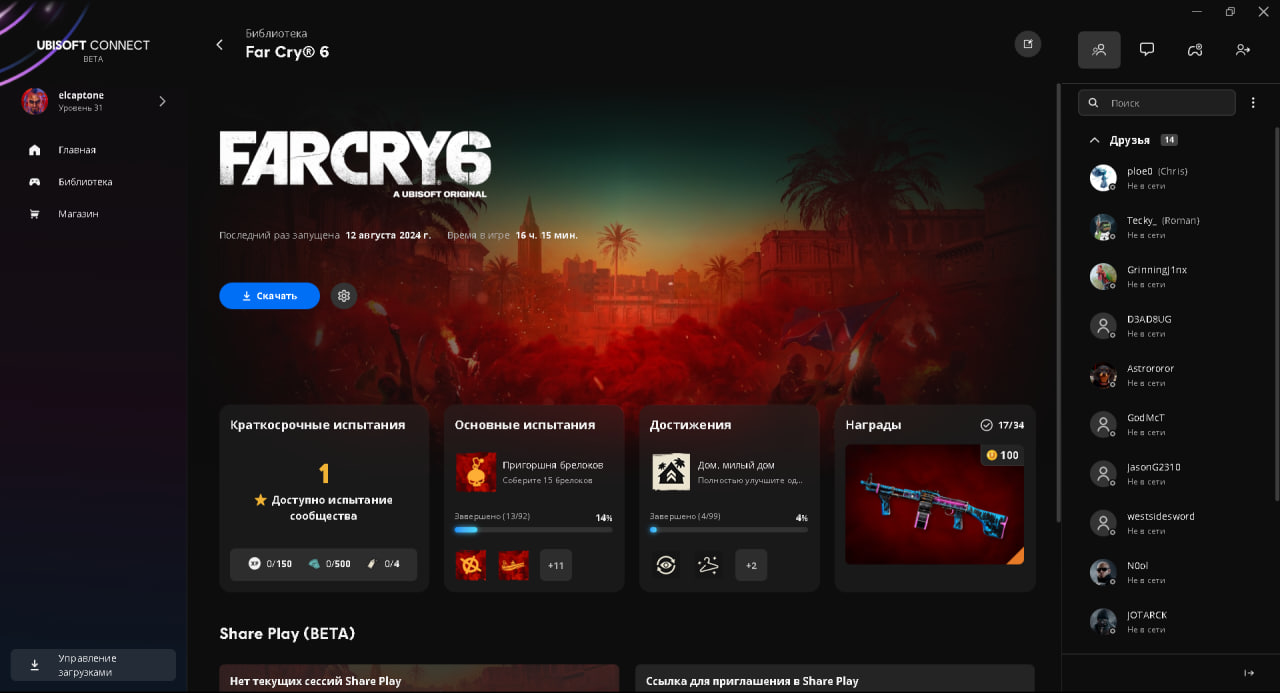Go back with the left arrow
Viewport: 1280px width, 693px height.
[x=220, y=45]
